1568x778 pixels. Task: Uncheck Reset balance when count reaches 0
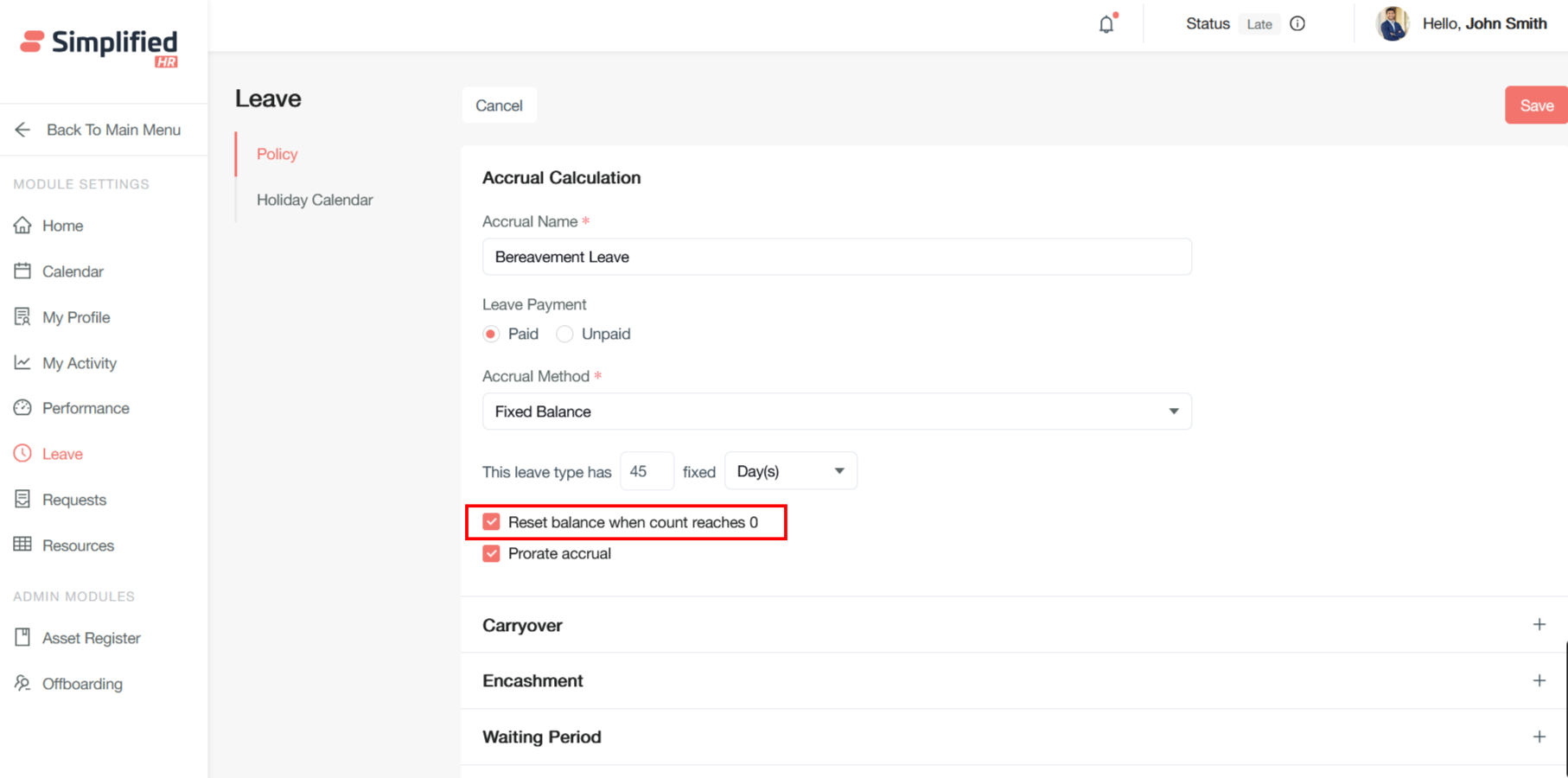tap(491, 522)
